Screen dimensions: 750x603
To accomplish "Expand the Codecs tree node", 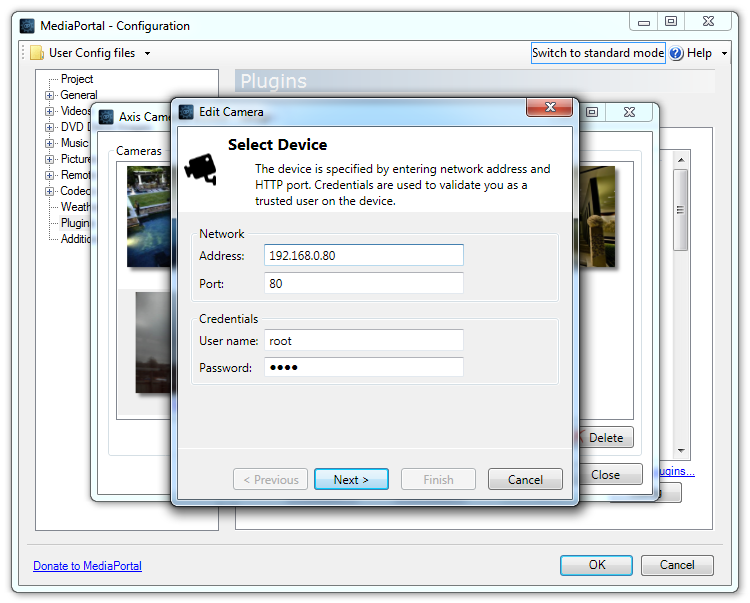I will pyautogui.click(x=49, y=191).
